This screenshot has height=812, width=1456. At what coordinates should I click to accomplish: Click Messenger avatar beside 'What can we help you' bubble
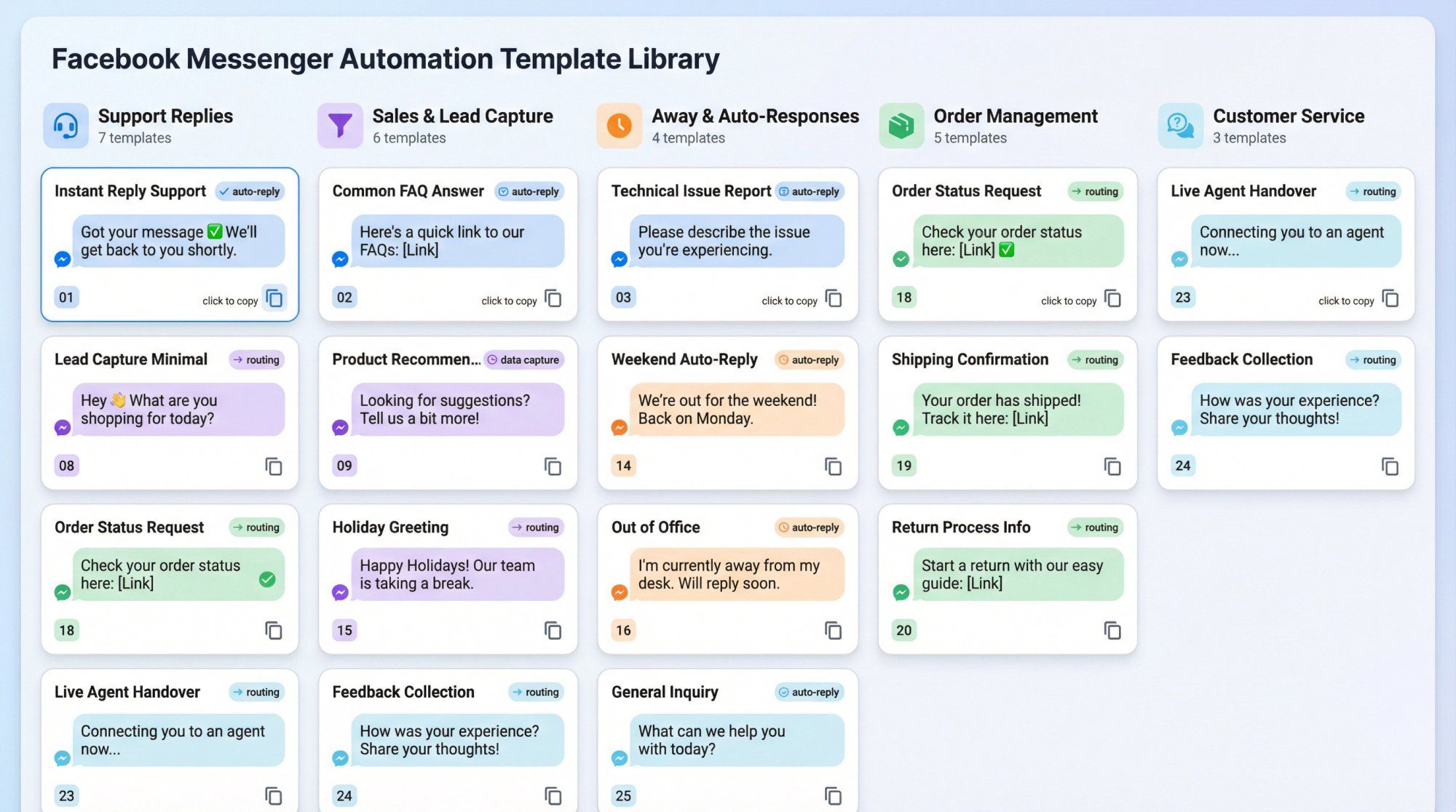[620, 758]
